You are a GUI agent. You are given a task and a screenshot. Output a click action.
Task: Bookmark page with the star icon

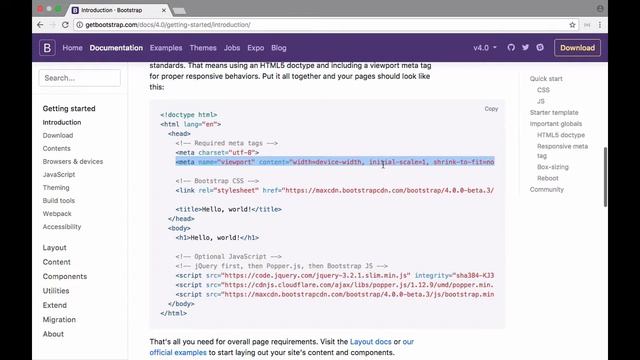(572, 25)
